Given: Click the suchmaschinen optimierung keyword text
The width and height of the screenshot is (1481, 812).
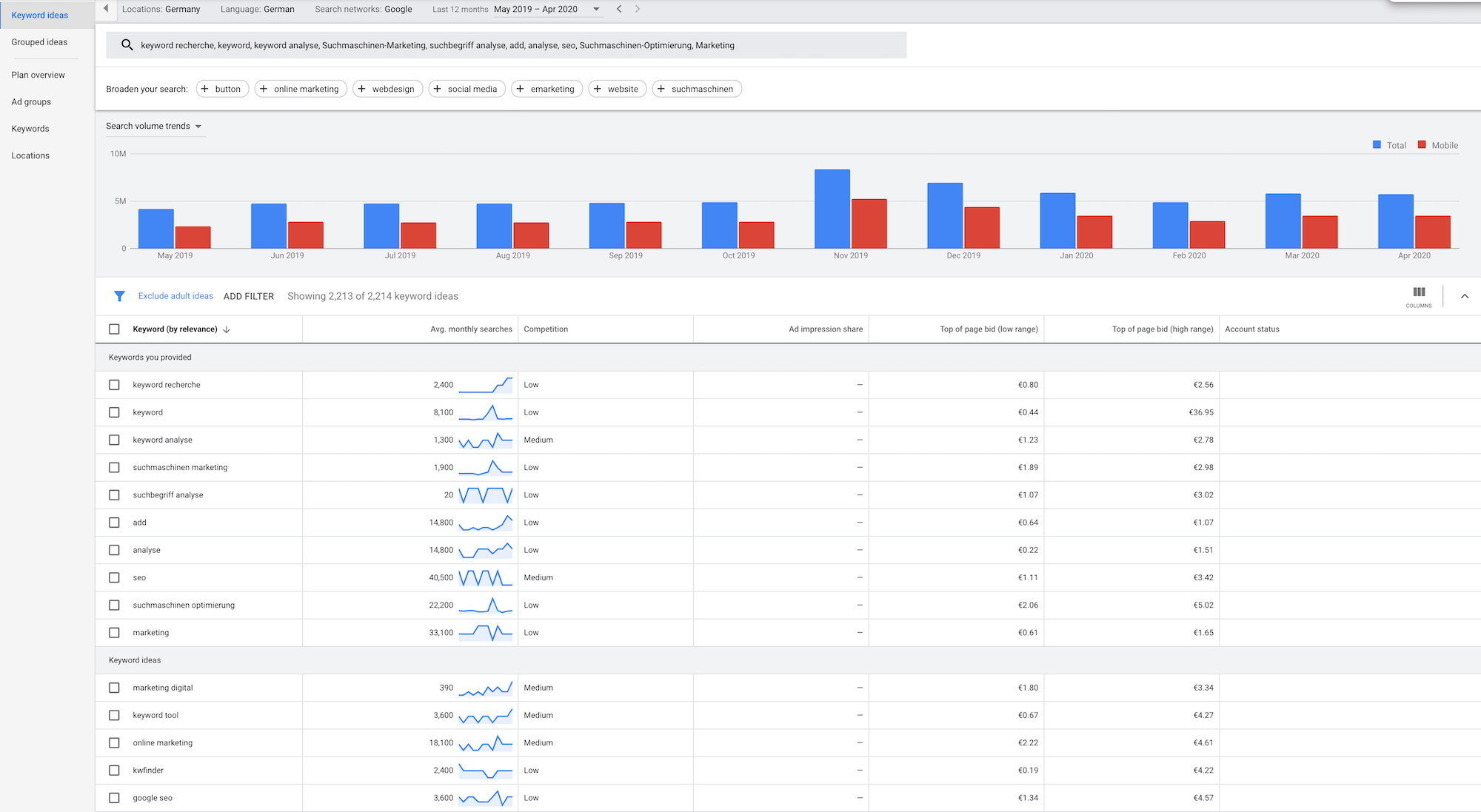Looking at the screenshot, I should point(184,605).
